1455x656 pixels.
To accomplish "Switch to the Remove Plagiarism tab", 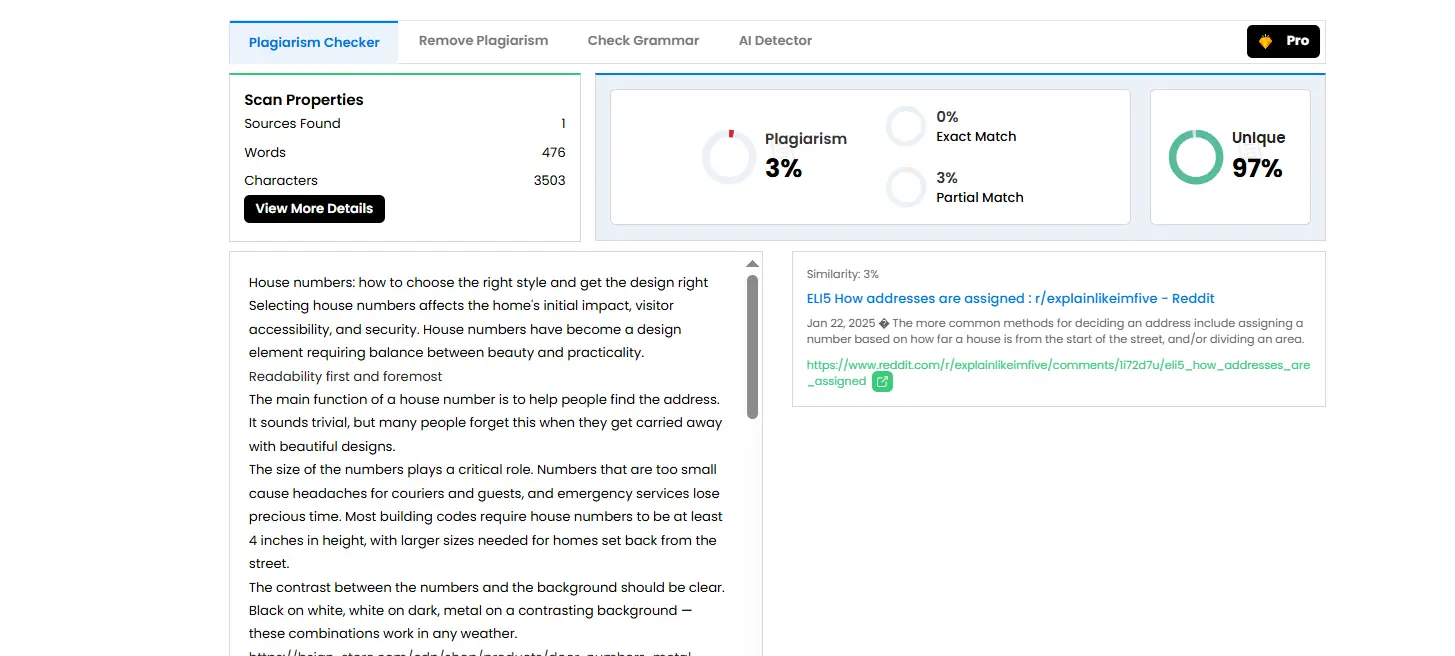I will (483, 40).
